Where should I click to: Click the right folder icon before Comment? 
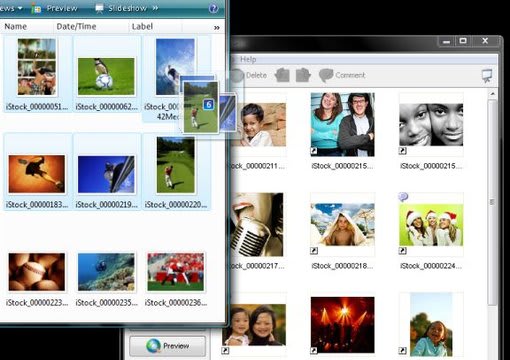tap(303, 75)
